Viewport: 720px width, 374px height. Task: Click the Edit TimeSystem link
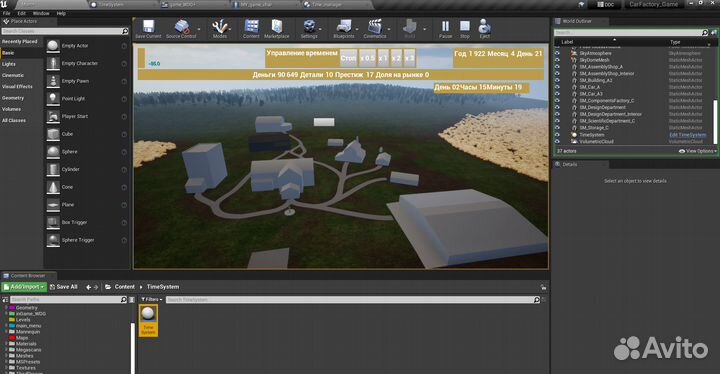pyautogui.click(x=687, y=135)
